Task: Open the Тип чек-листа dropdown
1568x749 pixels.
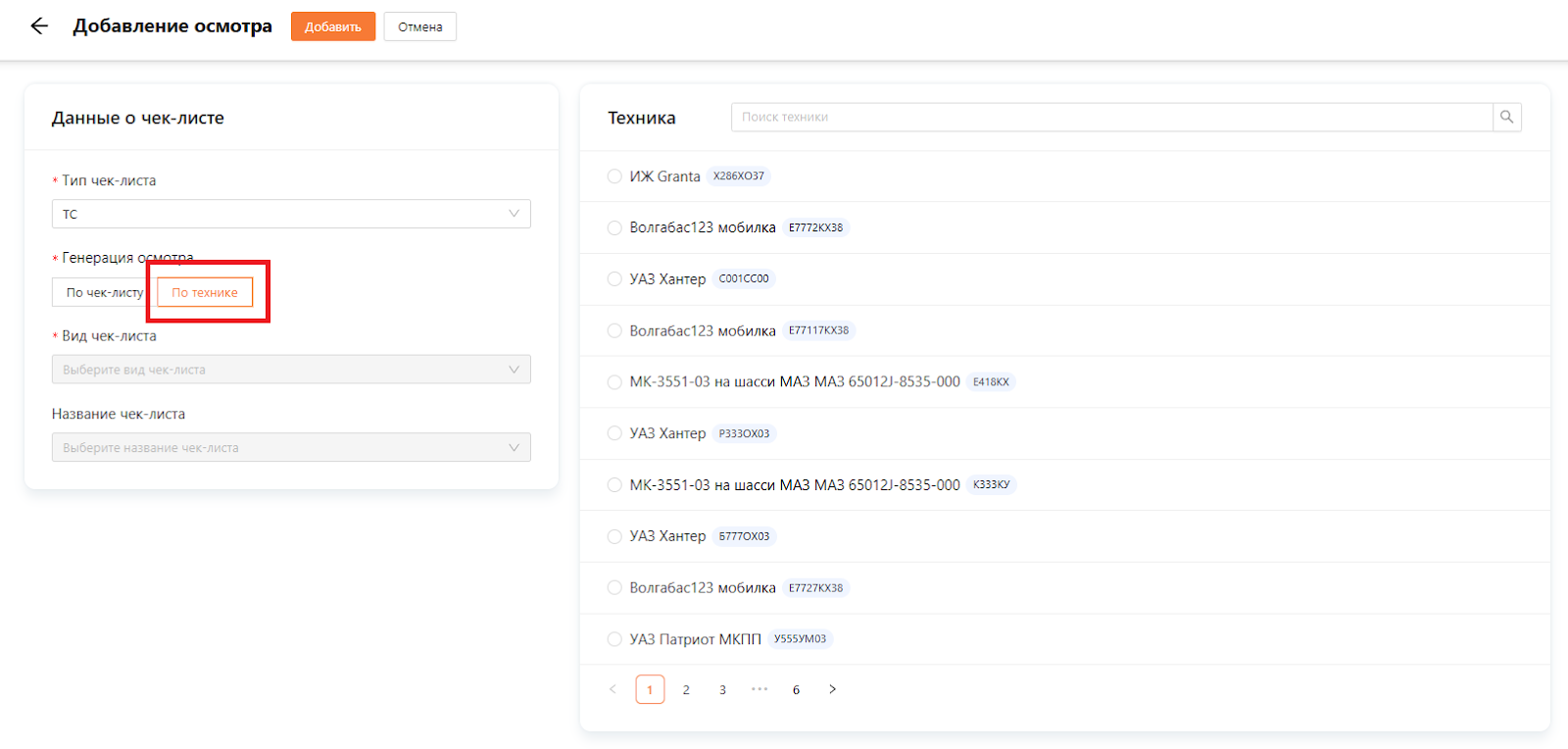Action: (291, 214)
